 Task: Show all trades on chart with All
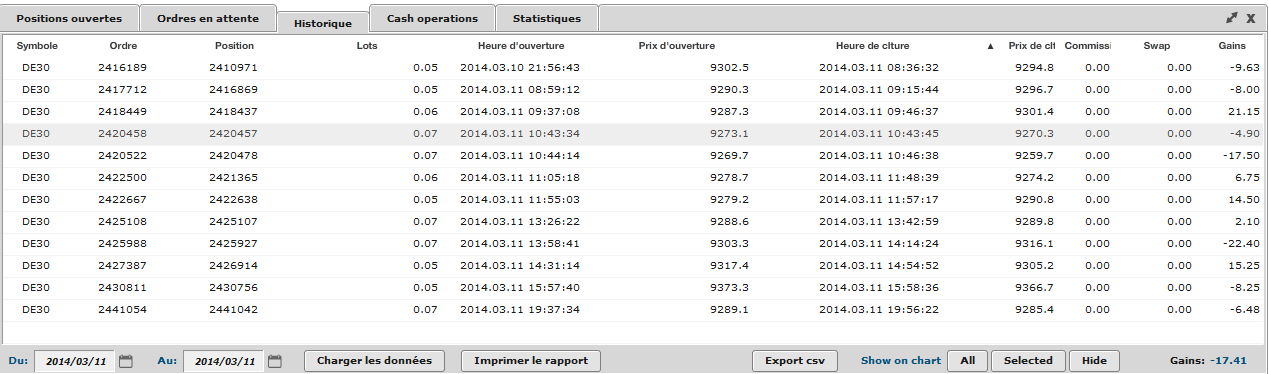coord(967,360)
